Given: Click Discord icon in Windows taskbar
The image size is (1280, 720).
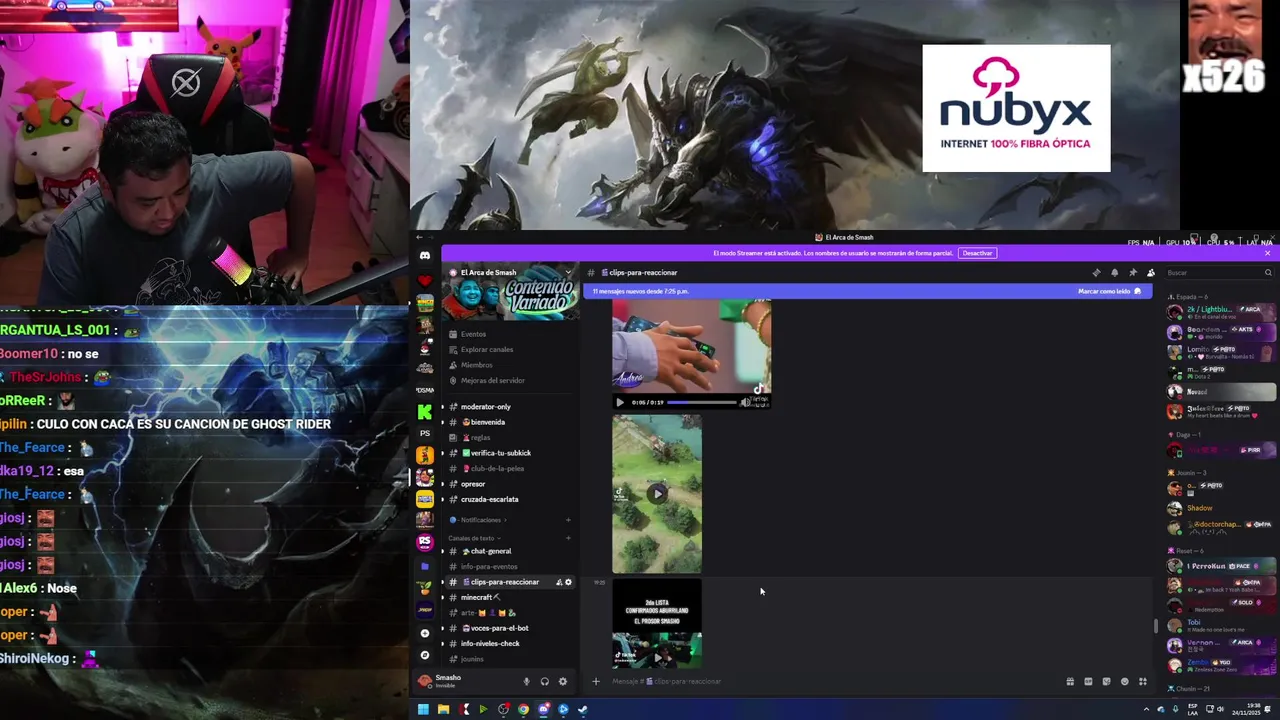Looking at the screenshot, I should (543, 710).
